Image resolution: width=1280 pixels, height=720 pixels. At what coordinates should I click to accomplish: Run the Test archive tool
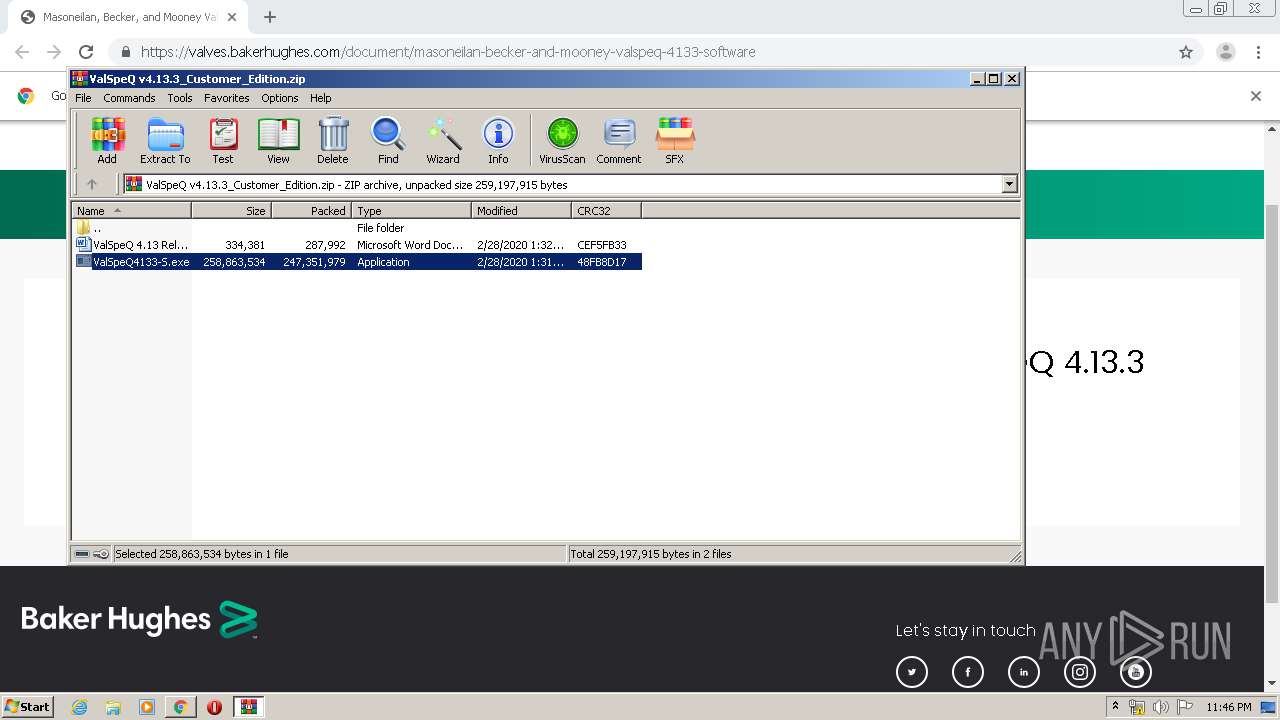(223, 140)
